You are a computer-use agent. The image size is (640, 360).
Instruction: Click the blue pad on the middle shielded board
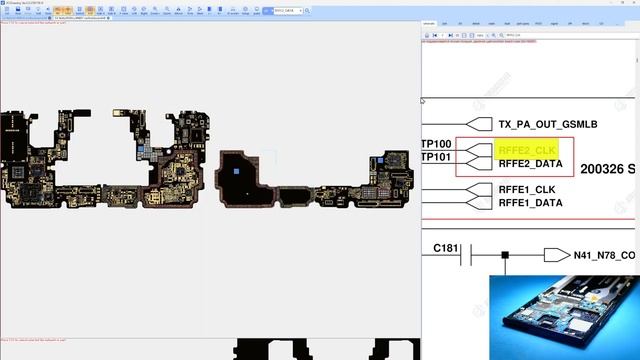(x=236, y=171)
